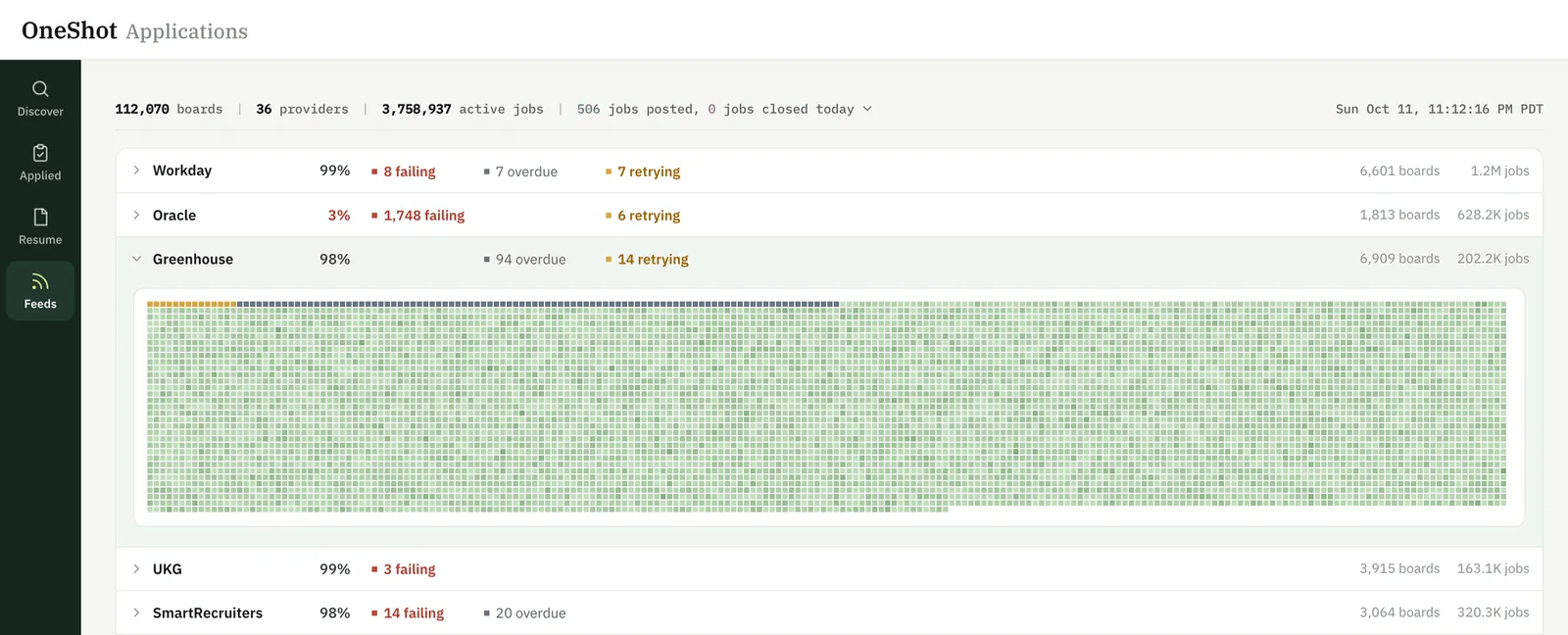Viewport: 1568px width, 635px height.
Task: Click SmartRecruiters "14 failing" status
Action: (x=407, y=613)
